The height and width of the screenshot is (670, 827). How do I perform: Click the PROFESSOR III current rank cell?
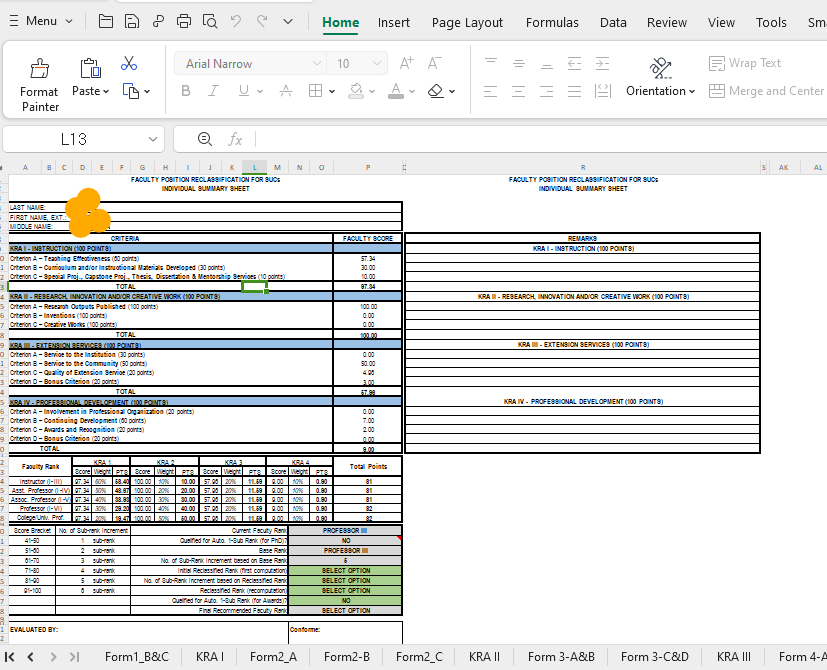point(345,531)
